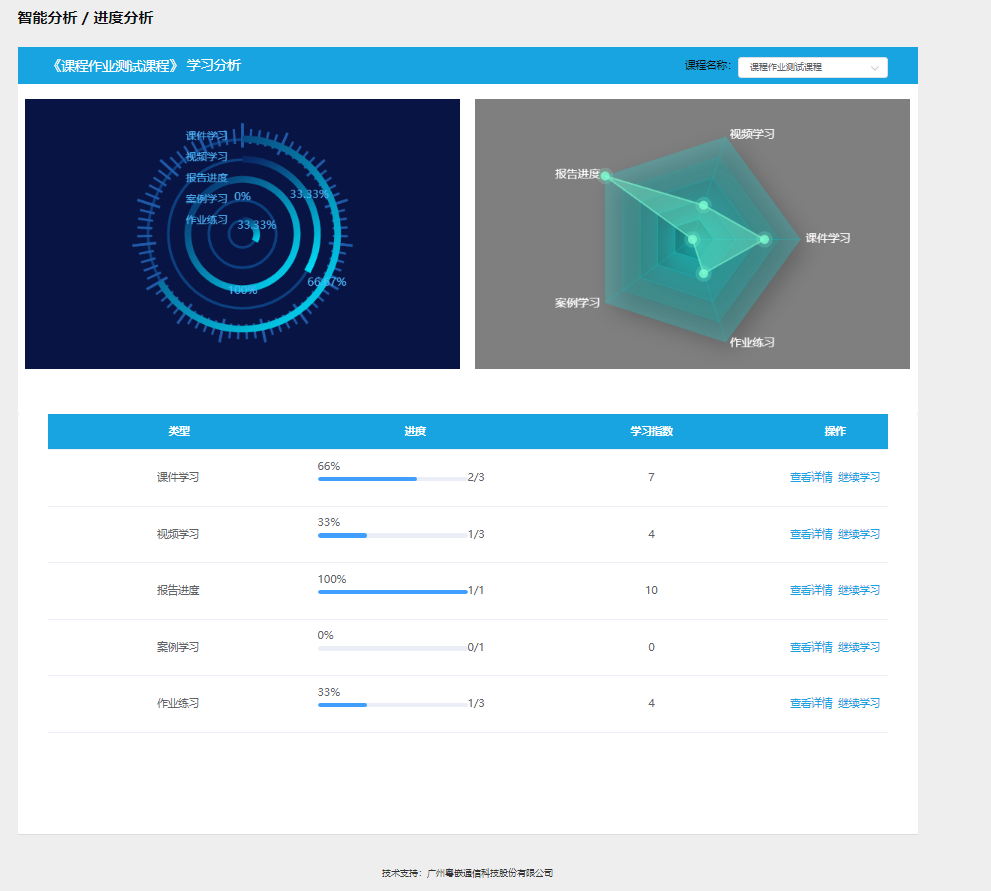Click the 视频学习 cell in the table

tap(178, 534)
